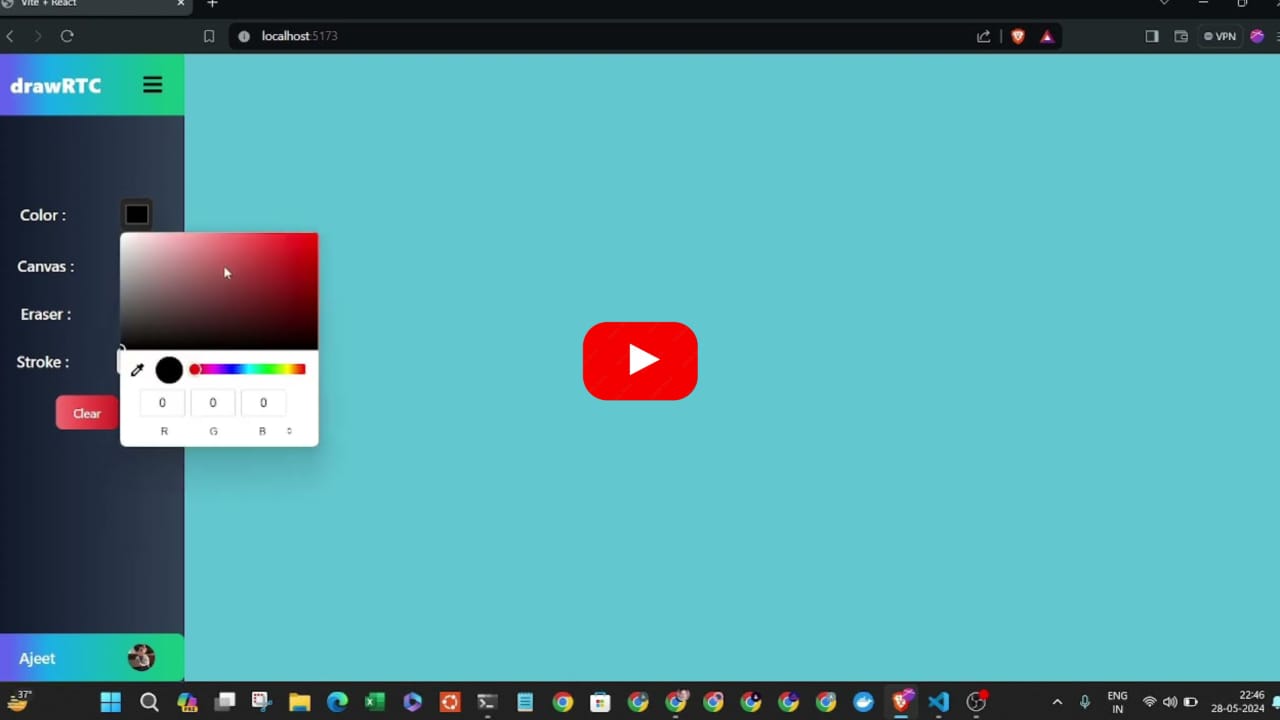
Task: Open the browser profile avatar
Action: [x=1257, y=36]
